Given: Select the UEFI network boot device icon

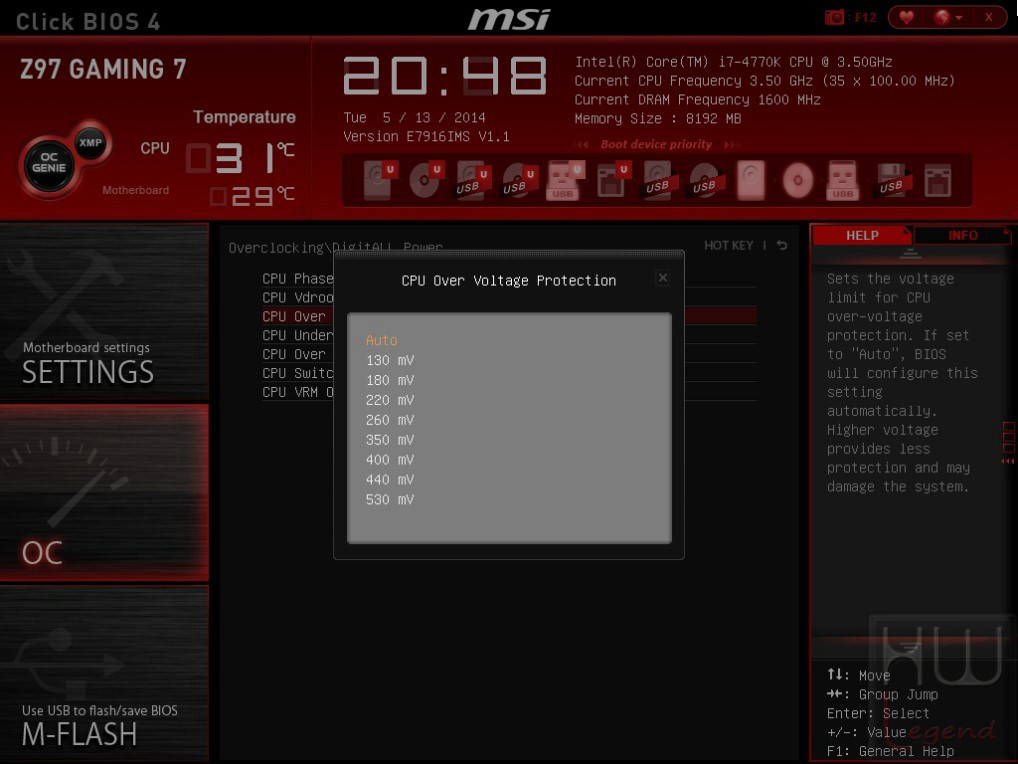Looking at the screenshot, I should [x=612, y=180].
